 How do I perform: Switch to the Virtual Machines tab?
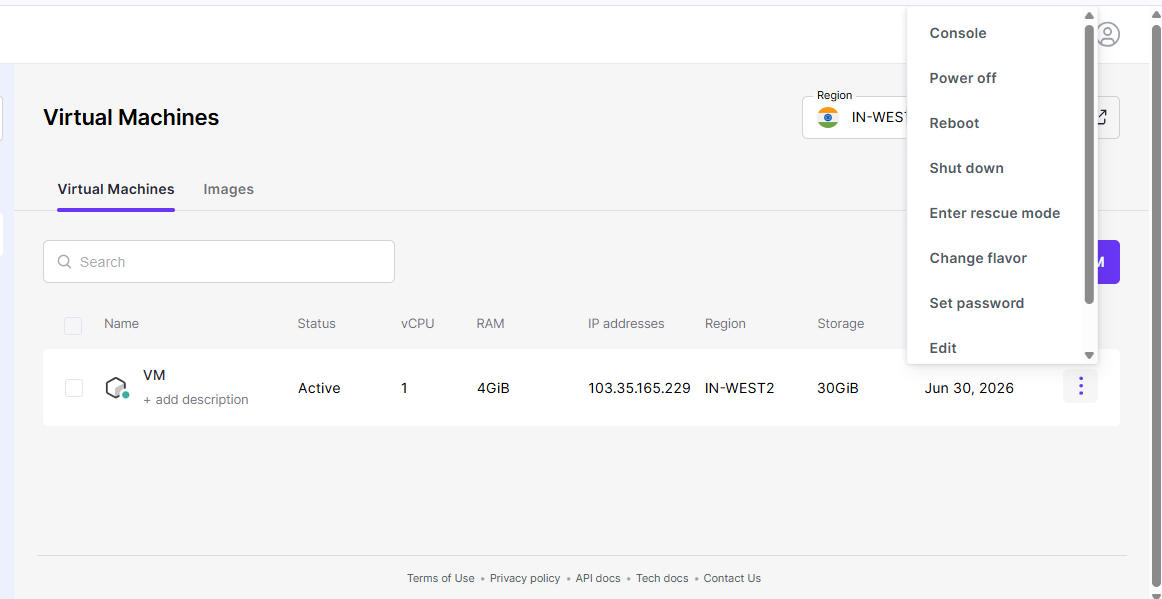116,189
